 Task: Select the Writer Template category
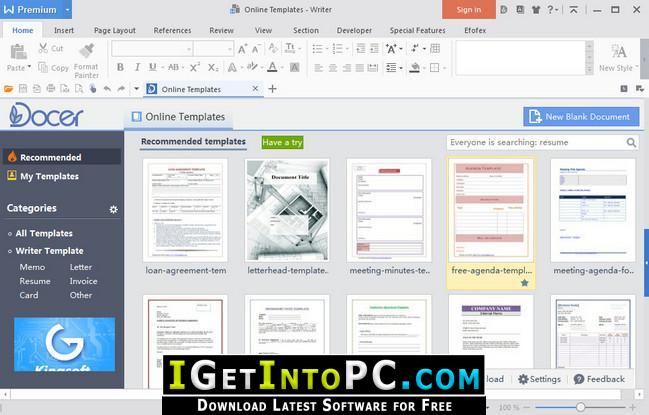pos(49,251)
